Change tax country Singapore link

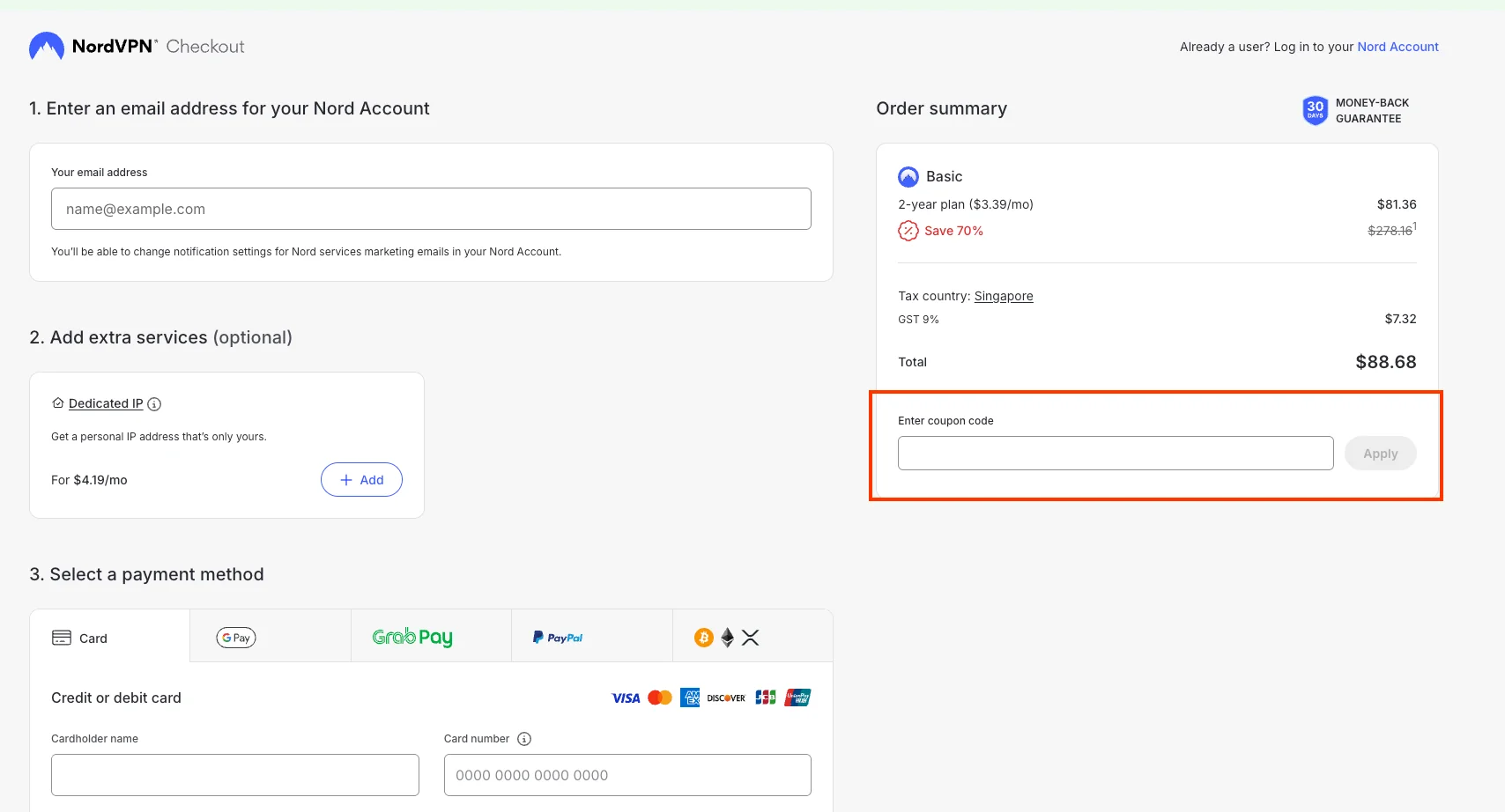pos(1004,296)
